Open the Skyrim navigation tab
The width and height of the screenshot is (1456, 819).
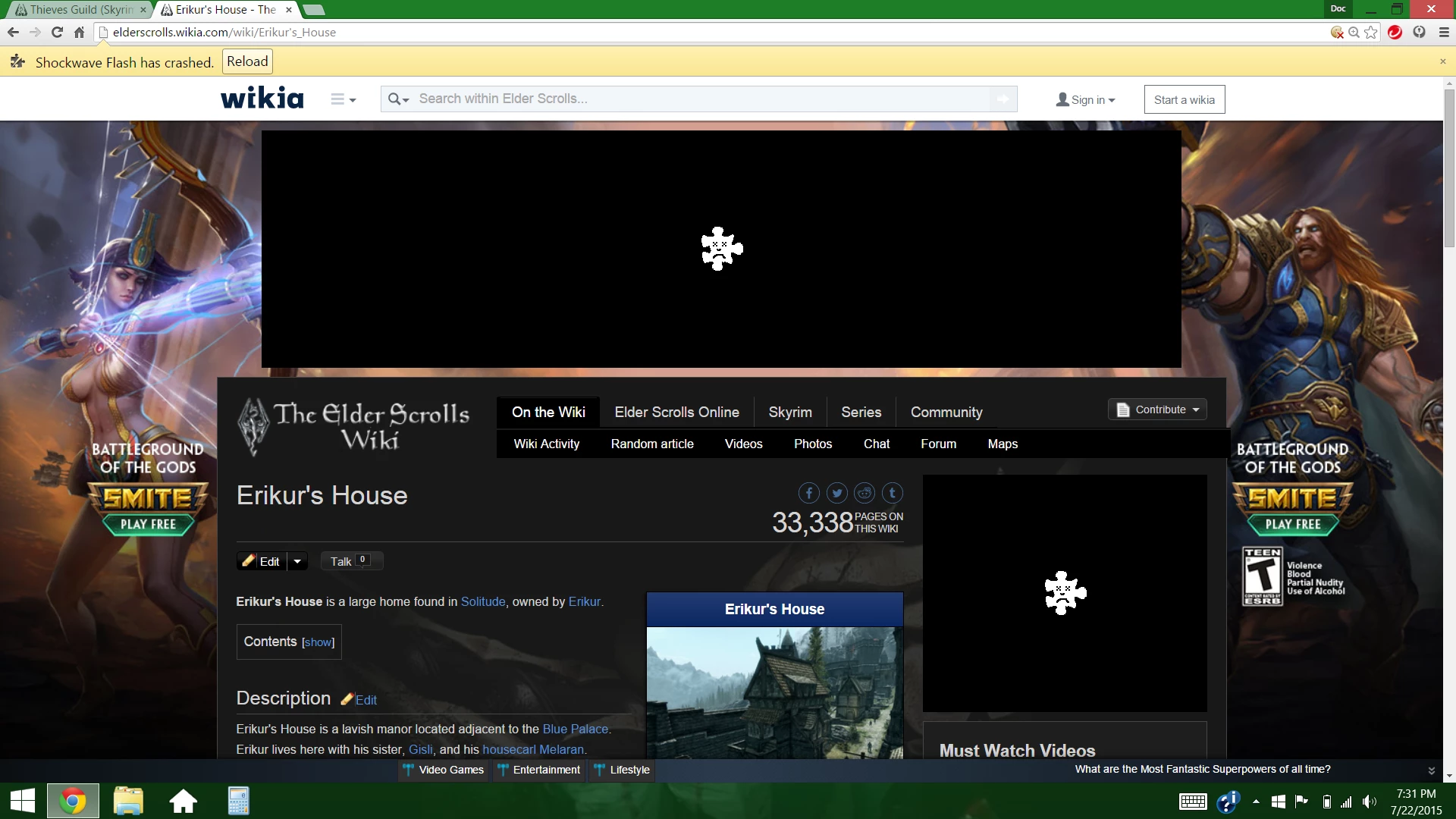click(x=789, y=413)
